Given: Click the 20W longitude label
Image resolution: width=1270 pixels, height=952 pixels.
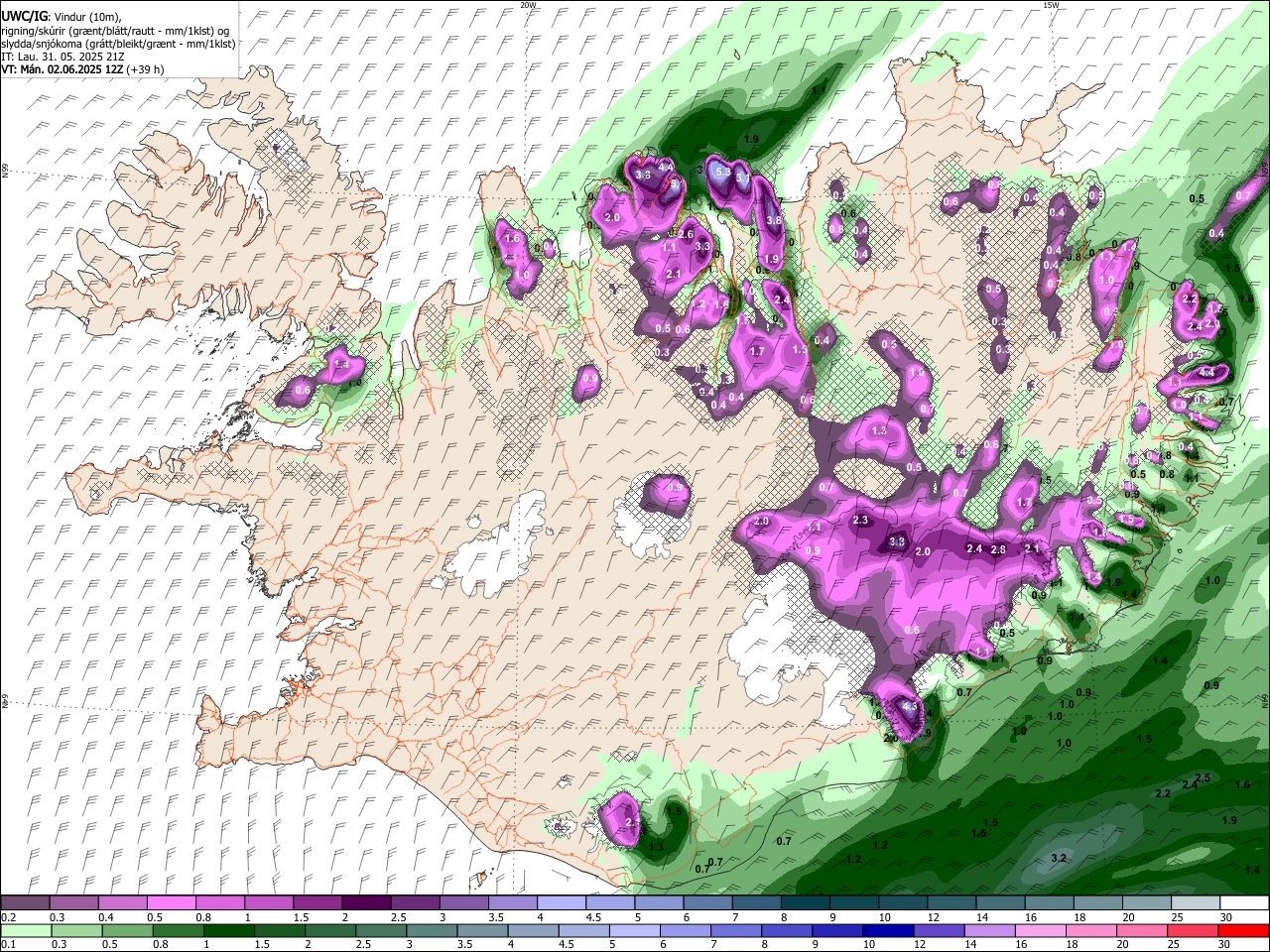Looking at the screenshot, I should click(528, 5).
